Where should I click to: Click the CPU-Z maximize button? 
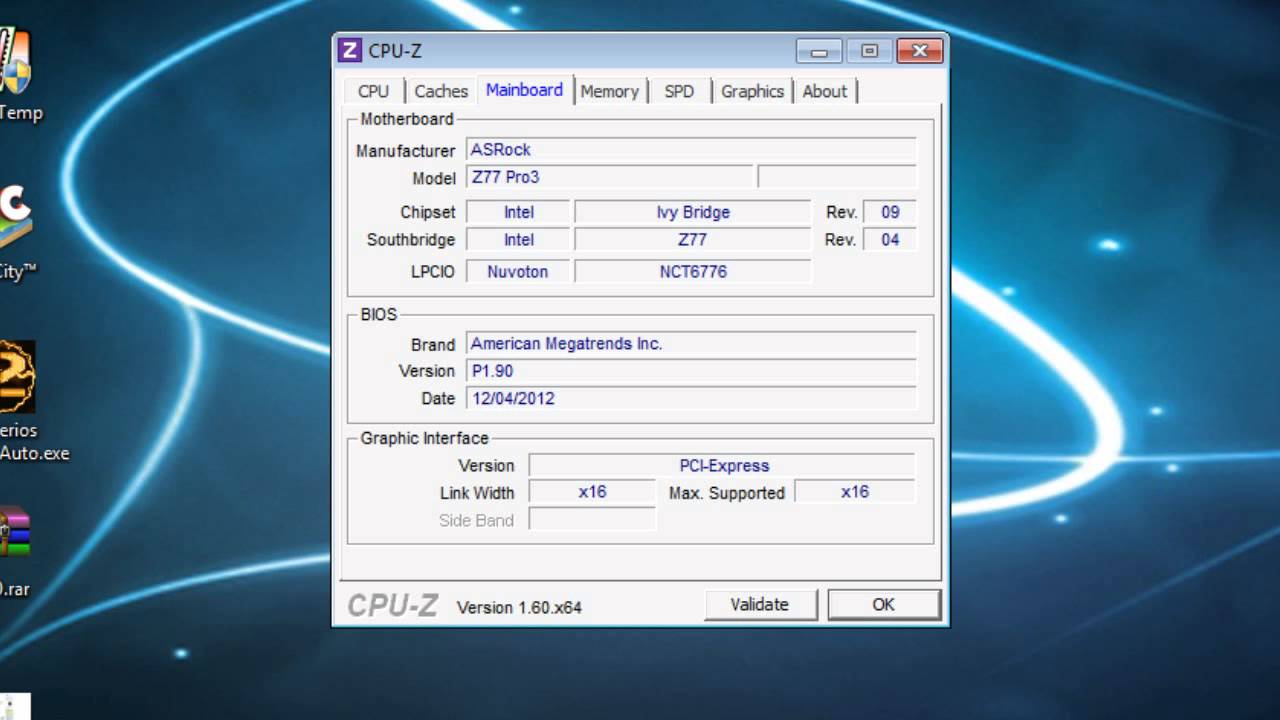[869, 51]
